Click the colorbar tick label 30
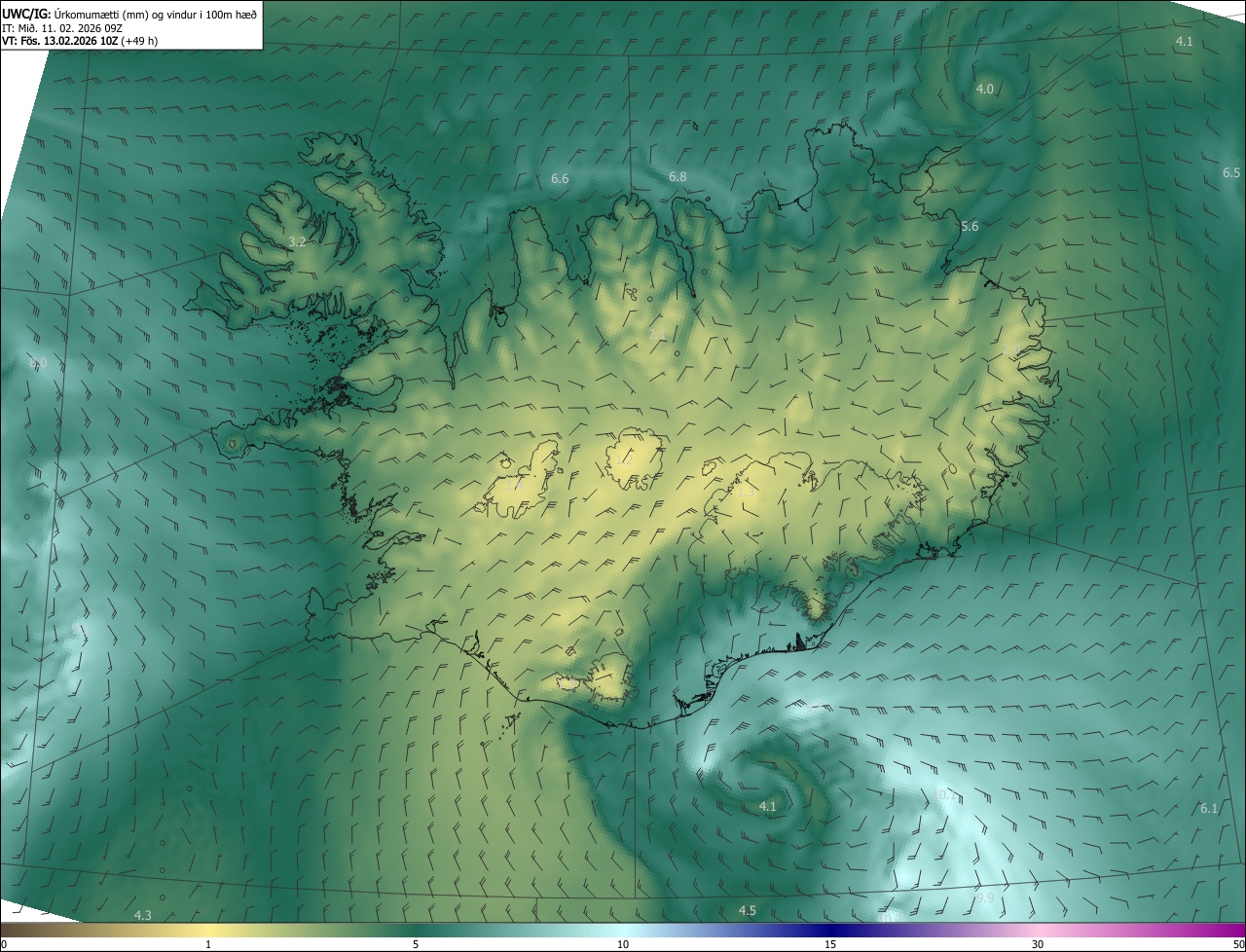 1038,944
